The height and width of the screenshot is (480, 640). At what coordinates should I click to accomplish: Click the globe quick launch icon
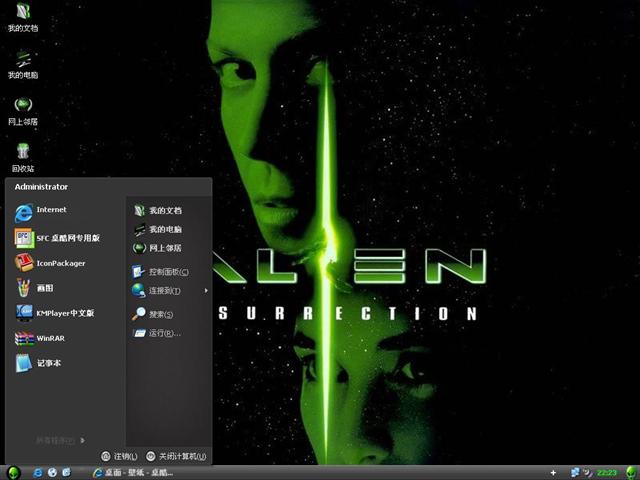52,473
